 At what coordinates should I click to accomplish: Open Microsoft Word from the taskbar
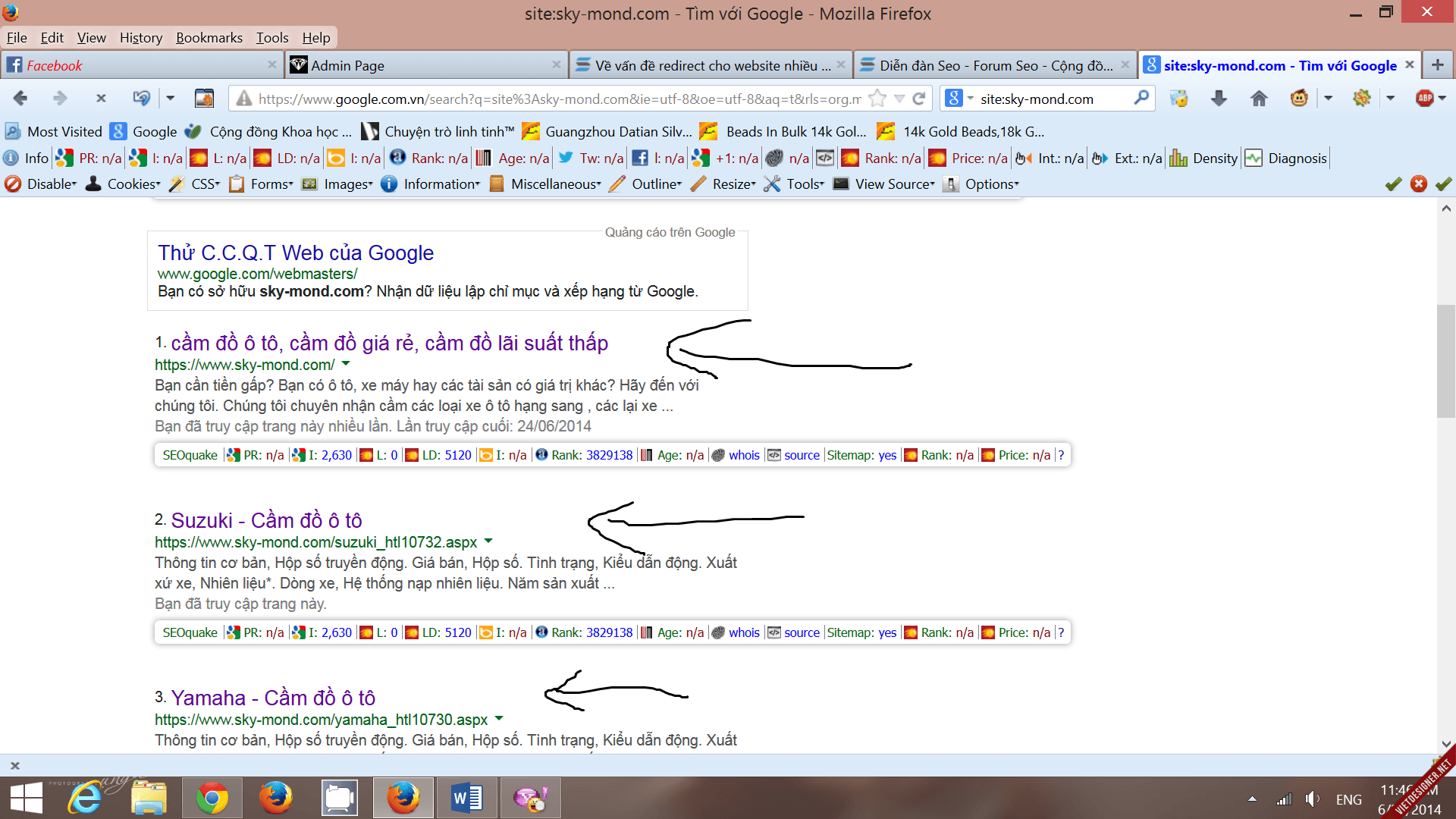tap(466, 798)
